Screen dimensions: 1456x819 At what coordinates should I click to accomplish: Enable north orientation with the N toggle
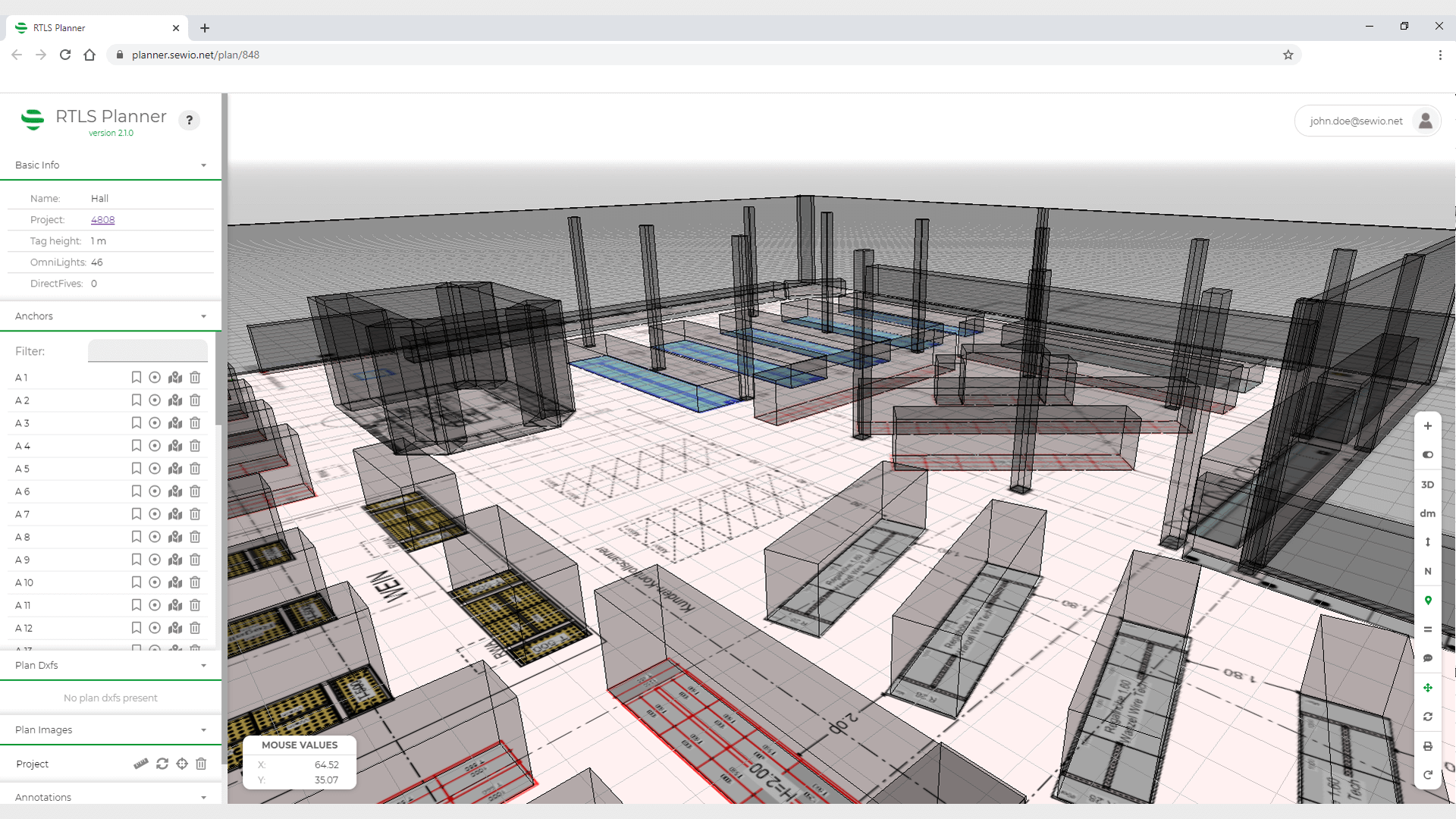1428,571
